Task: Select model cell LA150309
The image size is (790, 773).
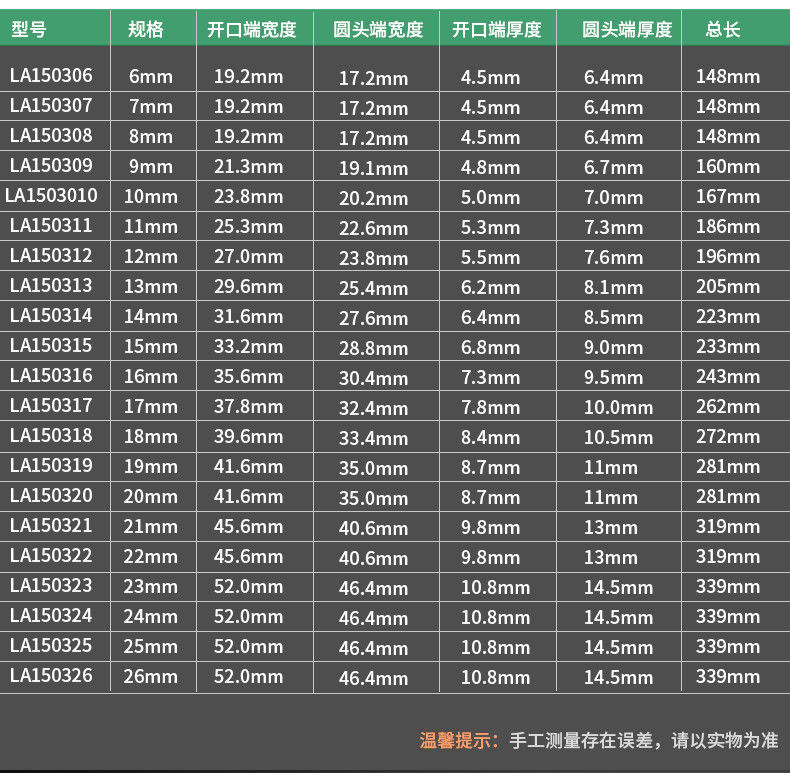Action: tap(51, 165)
